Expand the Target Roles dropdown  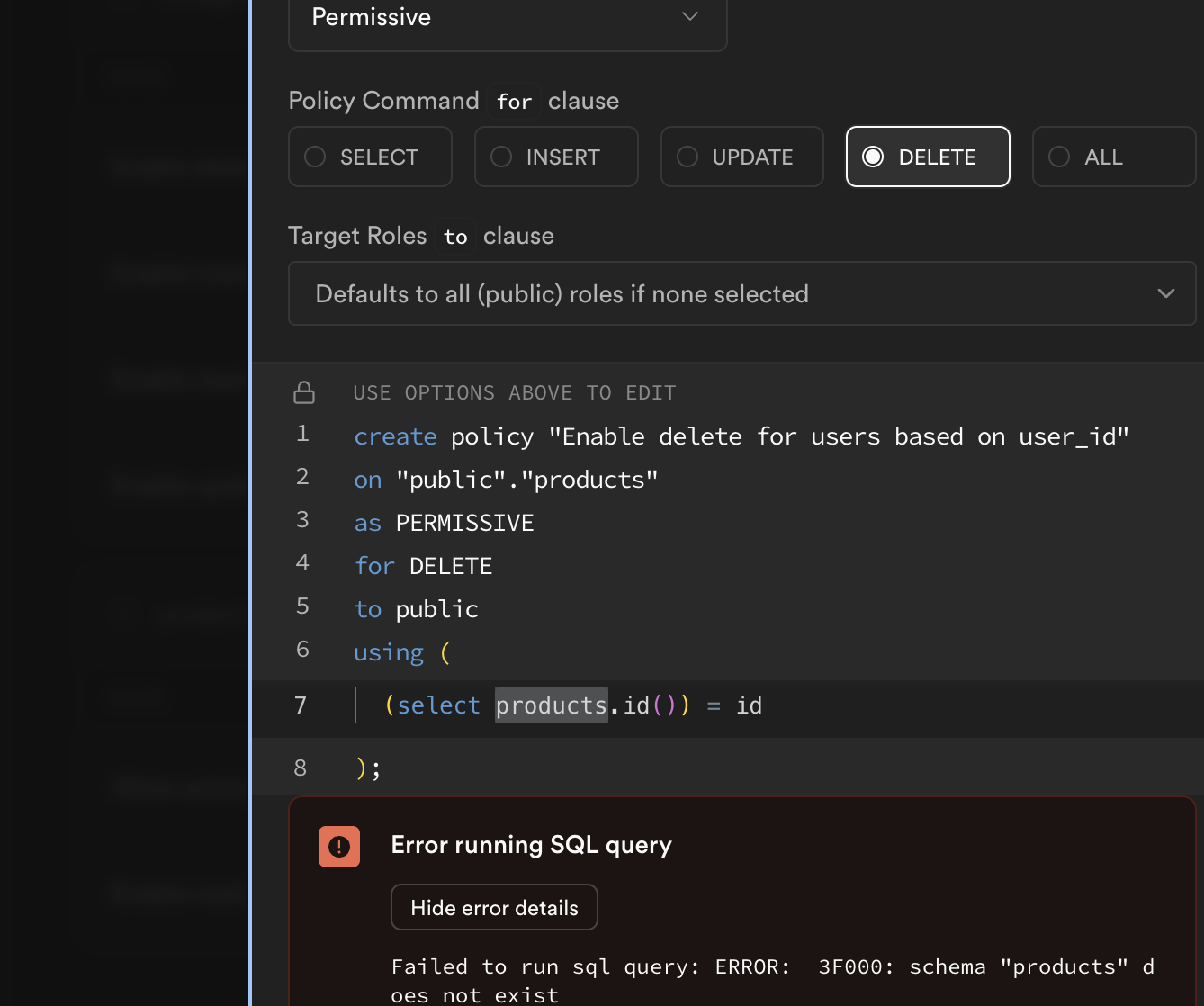click(x=741, y=293)
